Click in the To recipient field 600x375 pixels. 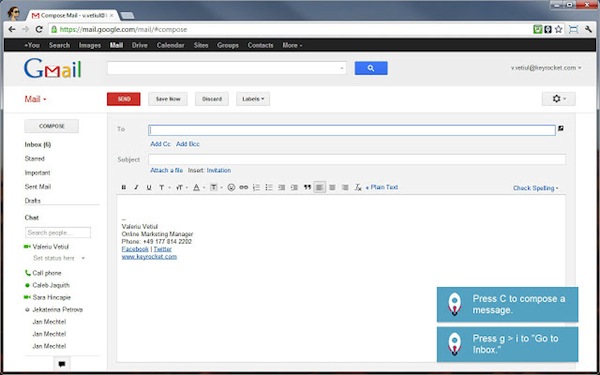[352, 130]
